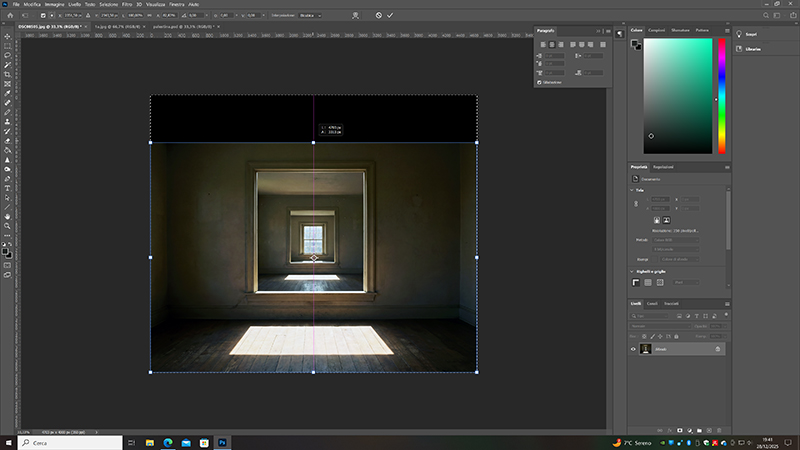The width and height of the screenshot is (800, 450).
Task: Select the Type (Testo) tool
Action: click(x=7, y=187)
